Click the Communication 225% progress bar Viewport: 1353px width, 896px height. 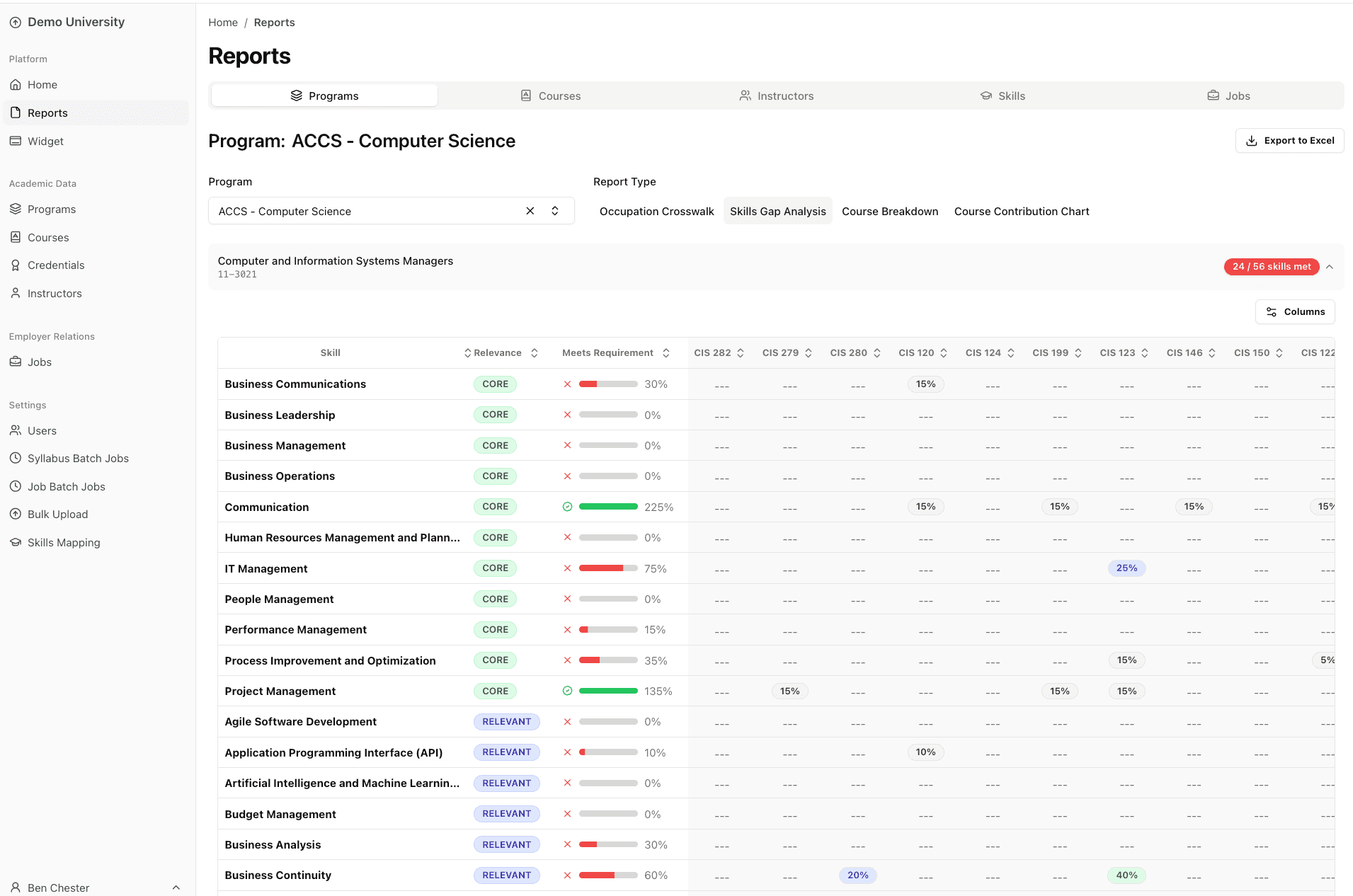[608, 507]
